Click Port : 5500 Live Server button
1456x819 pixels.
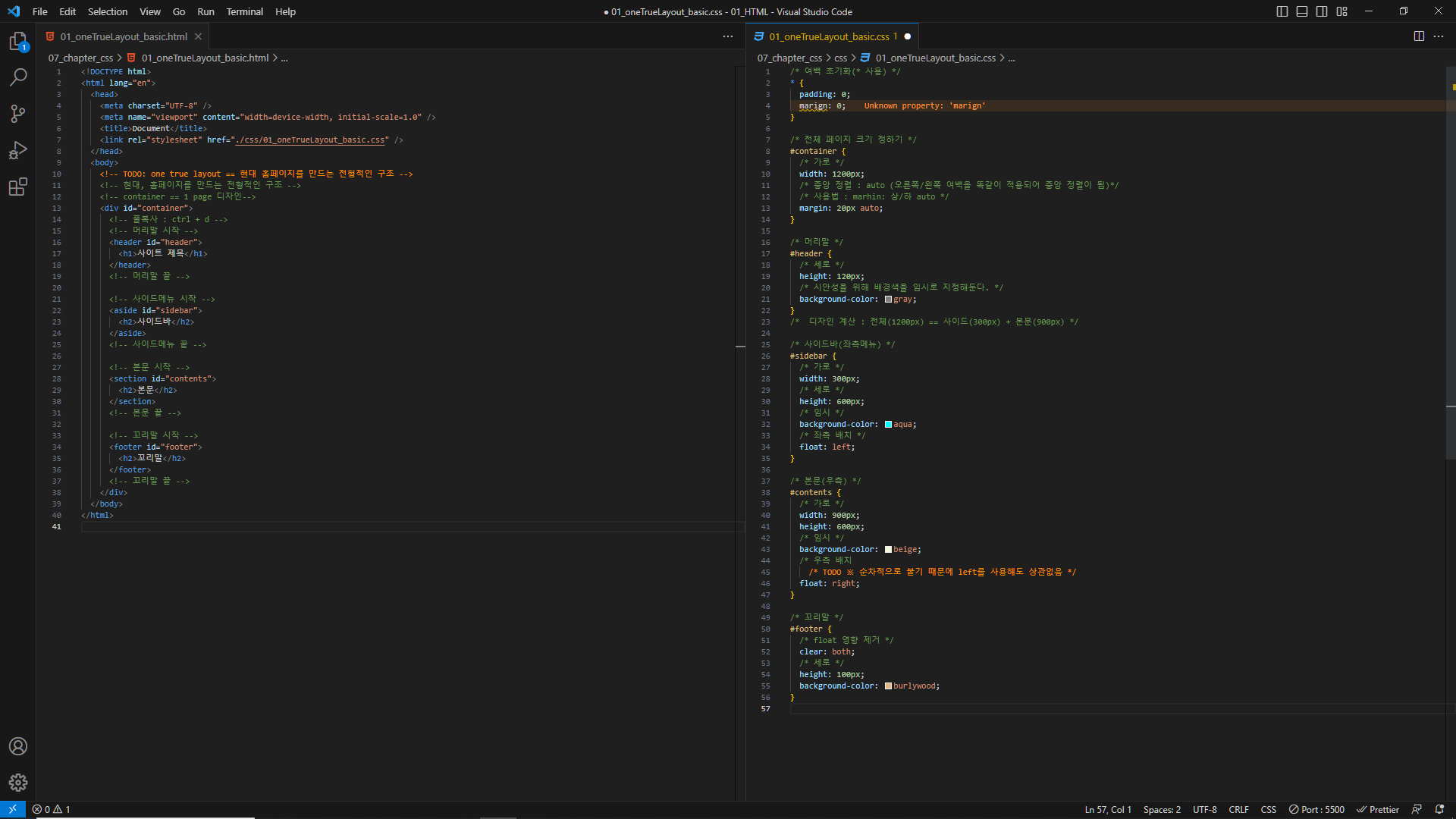(1316, 809)
